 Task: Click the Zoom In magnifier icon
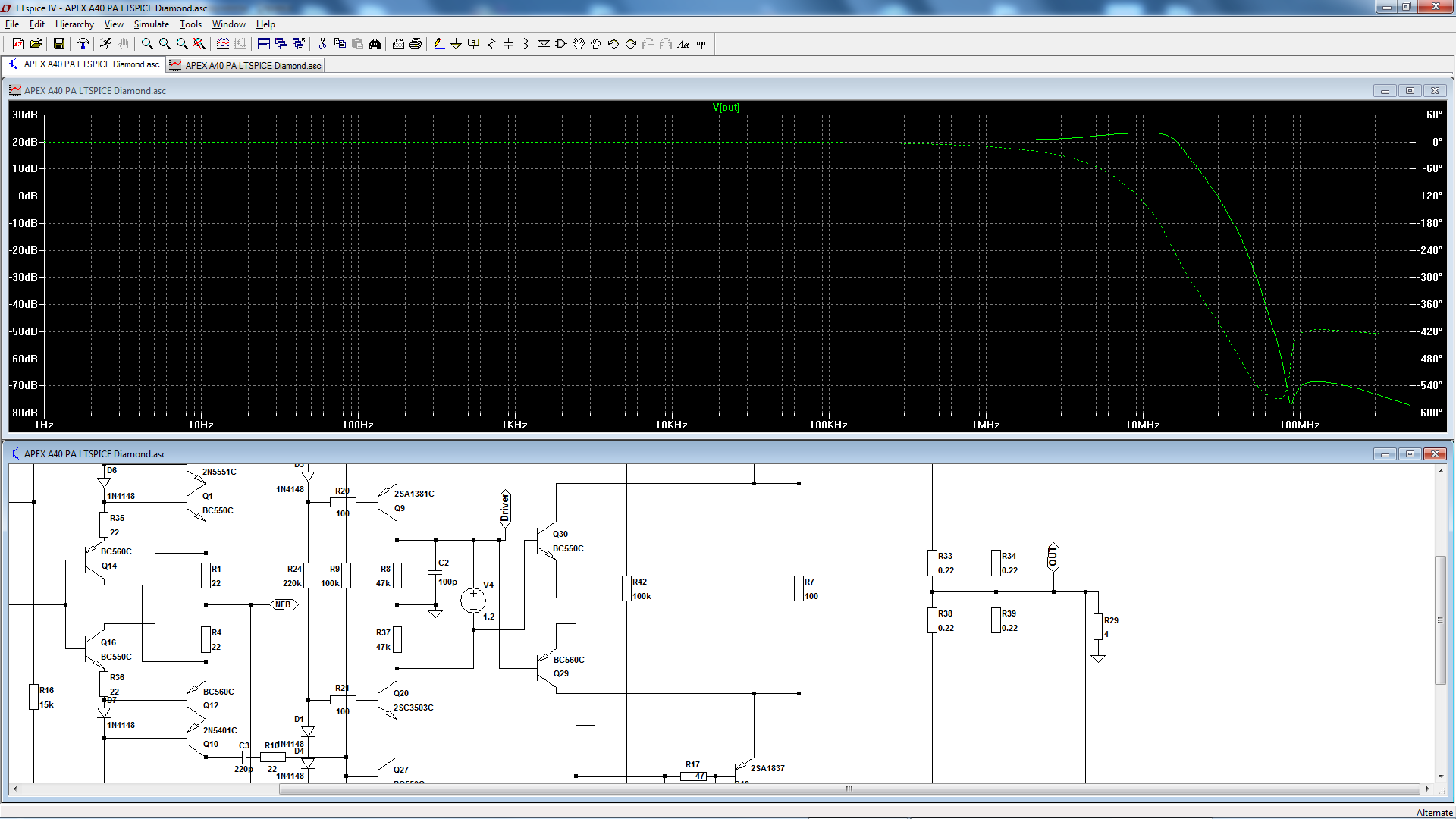[x=147, y=44]
